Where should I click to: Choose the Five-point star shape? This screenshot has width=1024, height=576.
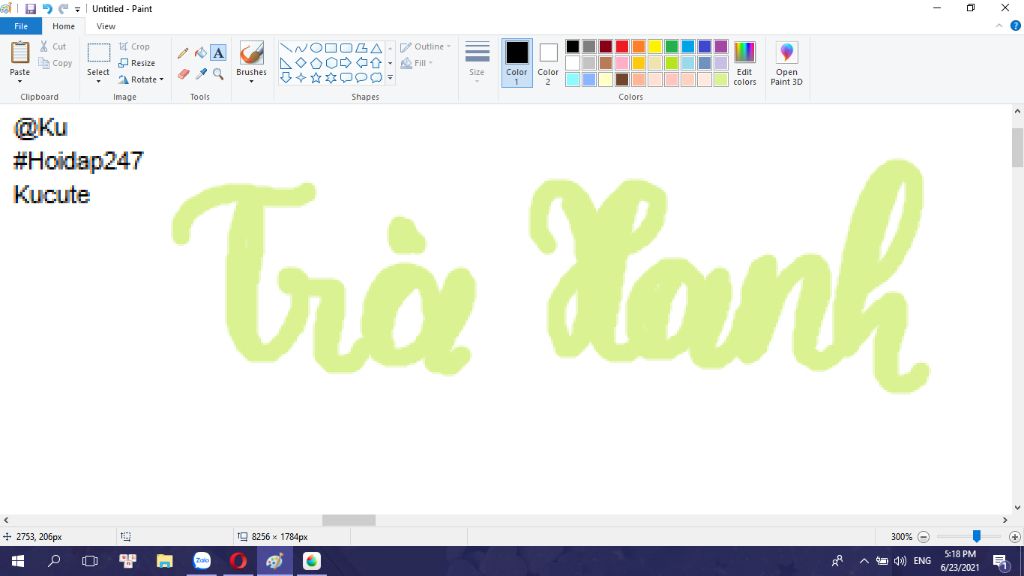click(x=316, y=78)
